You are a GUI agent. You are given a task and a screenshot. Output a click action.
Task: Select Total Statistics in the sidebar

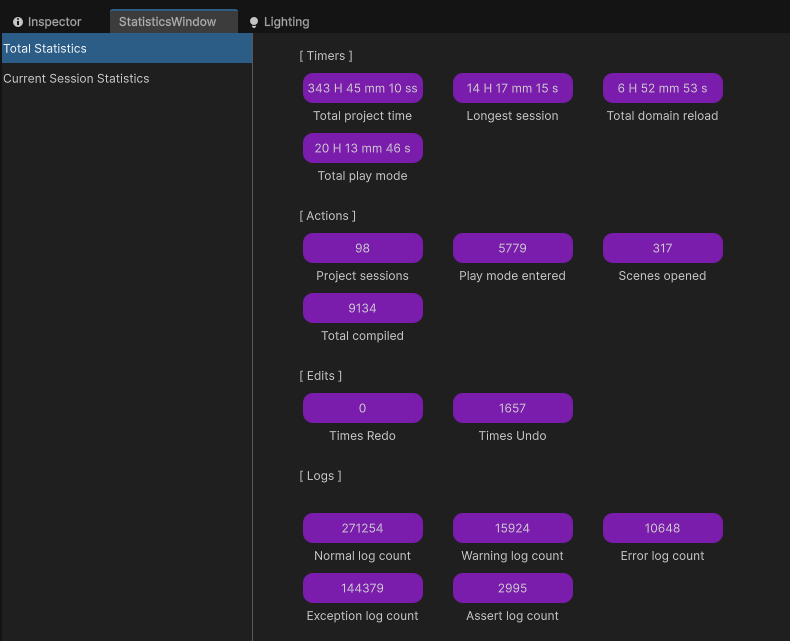(126, 48)
